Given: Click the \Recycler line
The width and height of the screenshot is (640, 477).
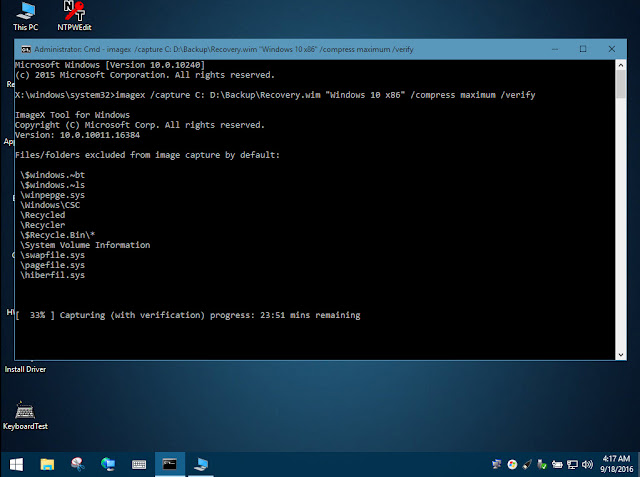Looking at the screenshot, I should point(42,225).
